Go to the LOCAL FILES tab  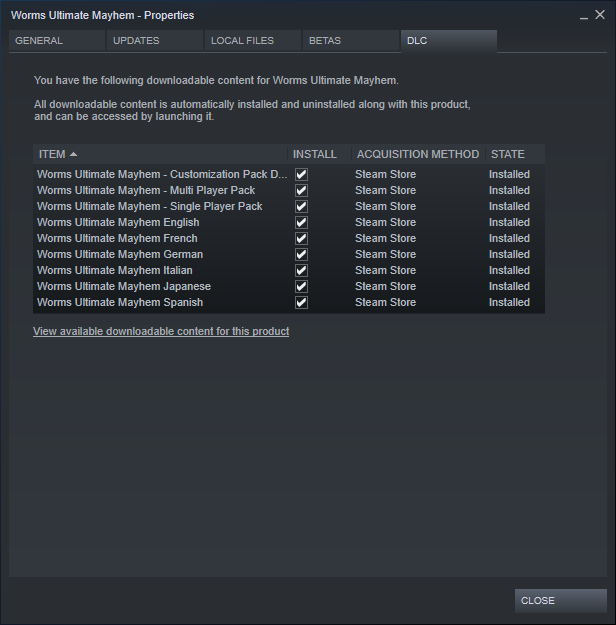253,41
